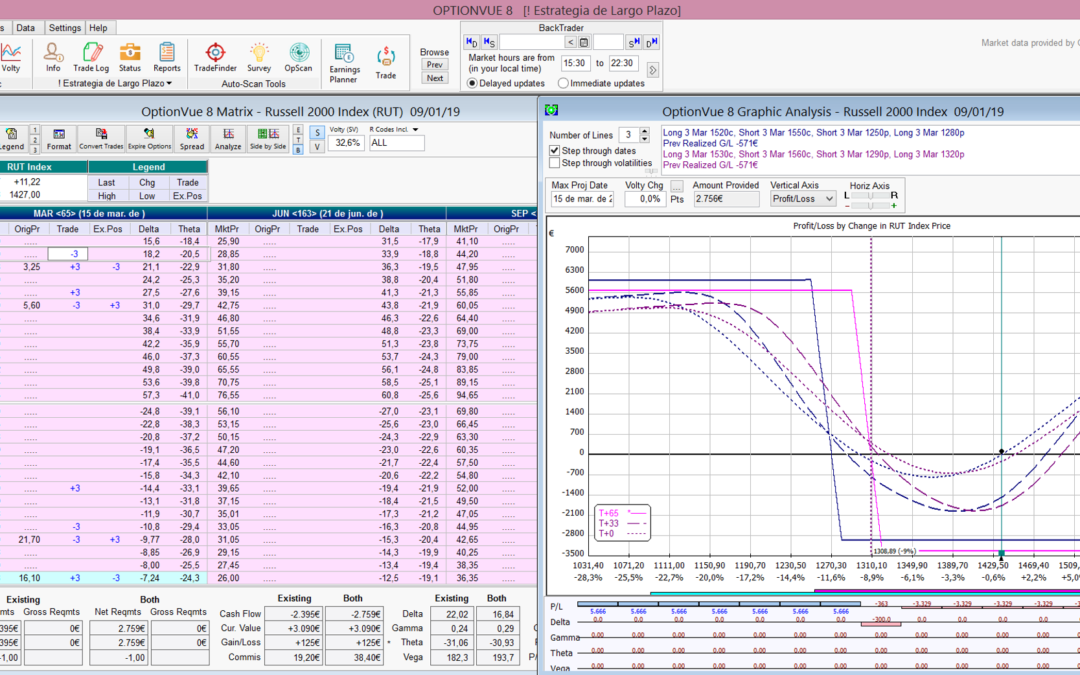The width and height of the screenshot is (1080, 675).
Task: Open the Survey scan tool
Action: tap(259, 57)
